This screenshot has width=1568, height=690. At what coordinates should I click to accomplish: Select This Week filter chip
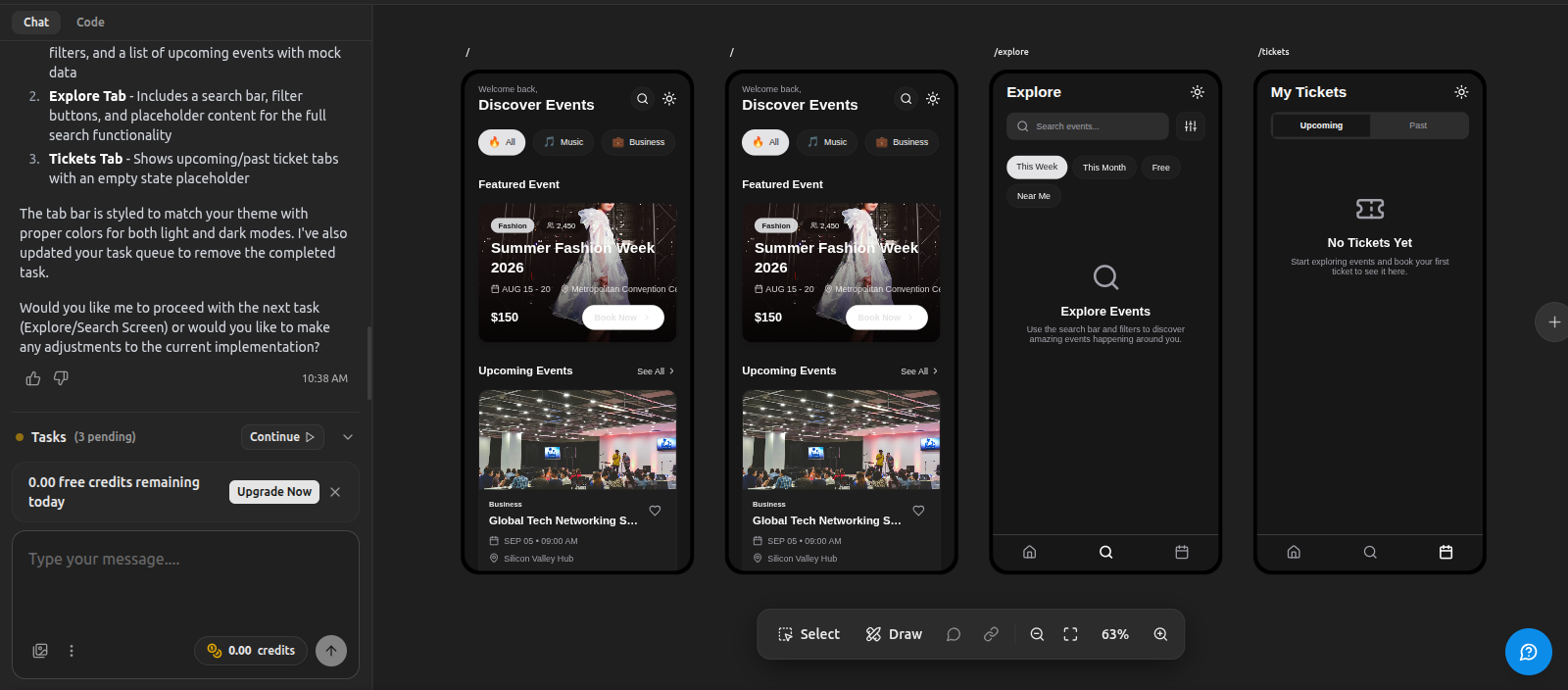tap(1037, 167)
